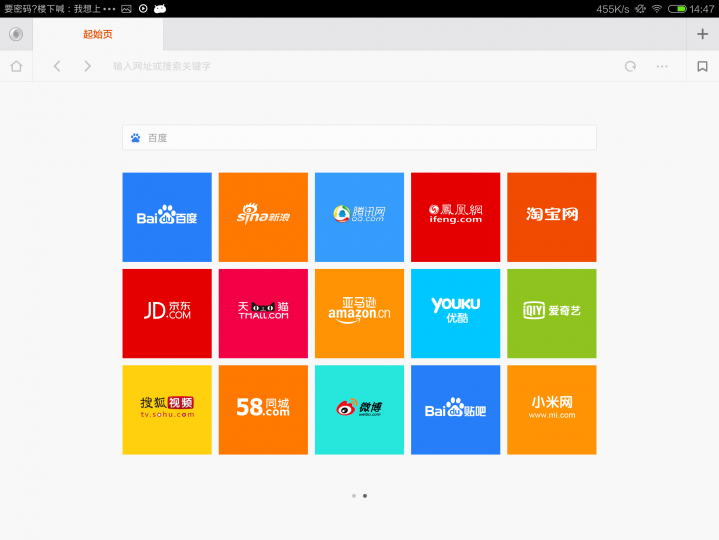This screenshot has height=540, width=719.
Task: Open the Baidu Tieba 贴吧 tile
Action: [455, 410]
